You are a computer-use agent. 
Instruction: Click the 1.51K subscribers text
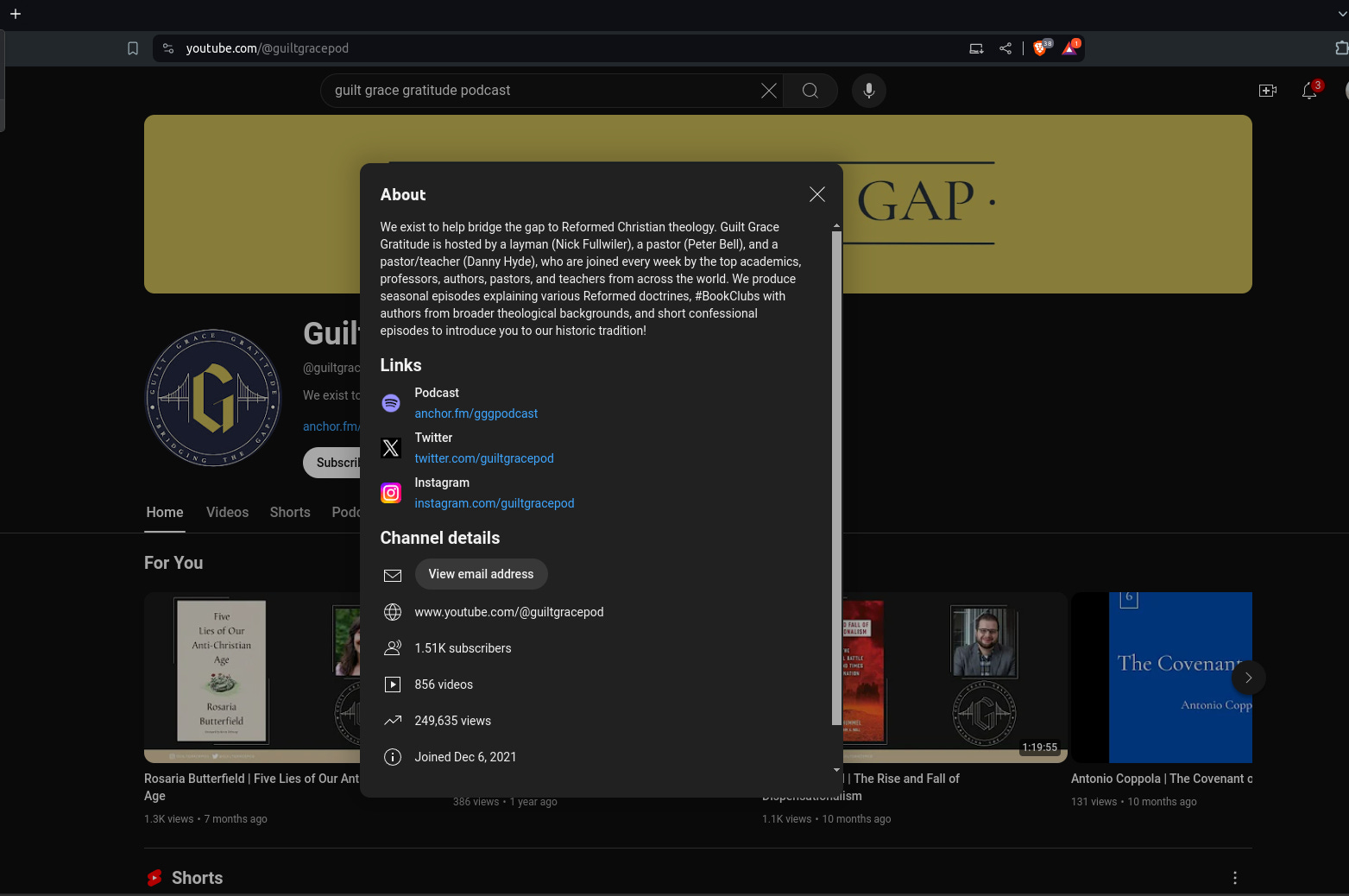(x=463, y=648)
